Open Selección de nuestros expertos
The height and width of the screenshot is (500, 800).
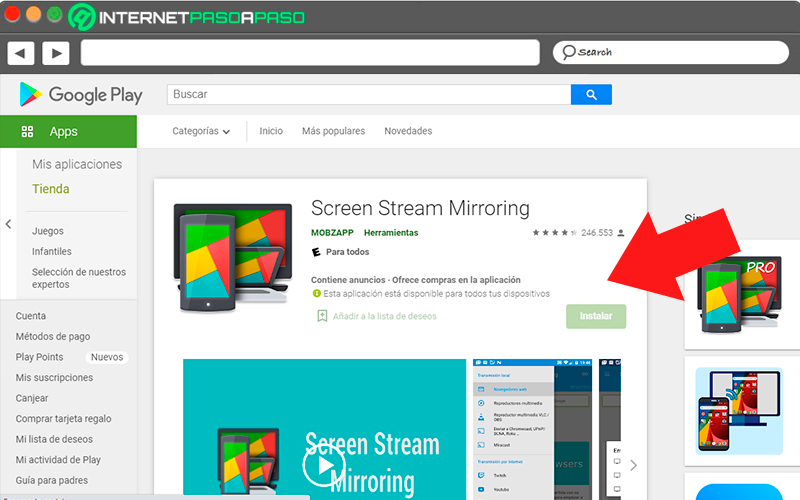(x=79, y=278)
